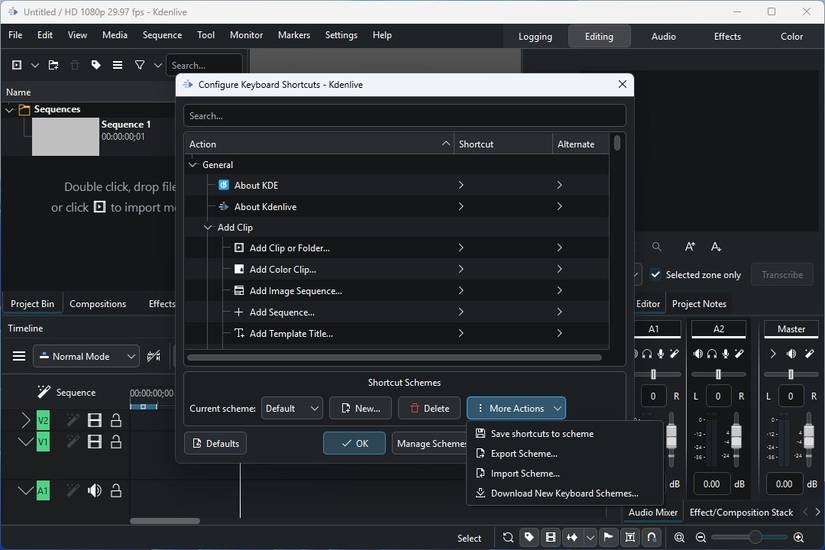Choose Download New Keyboard Schemes
This screenshot has height=550, width=825.
pyautogui.click(x=564, y=494)
